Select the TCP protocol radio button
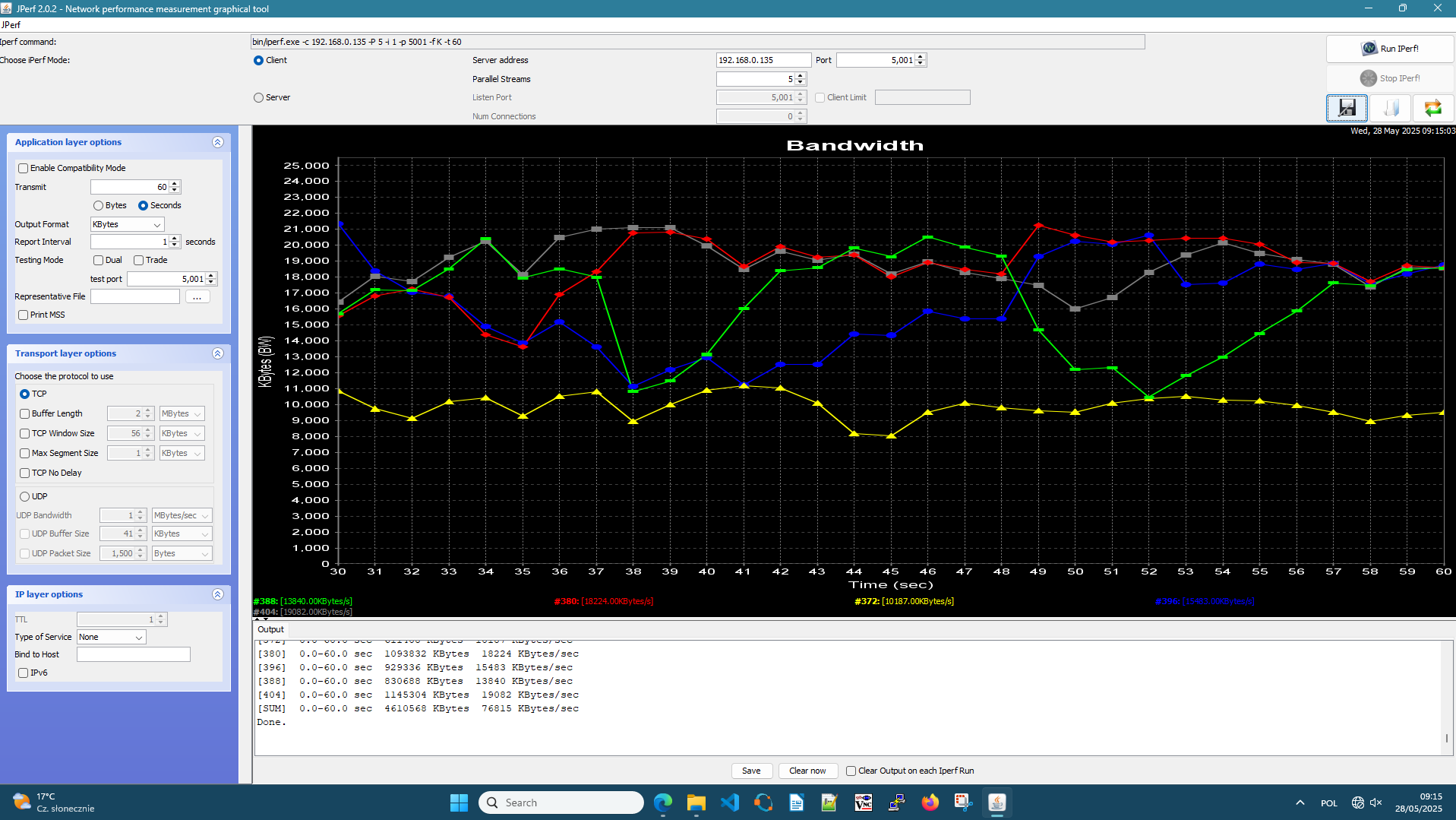1456x820 pixels. (25, 394)
